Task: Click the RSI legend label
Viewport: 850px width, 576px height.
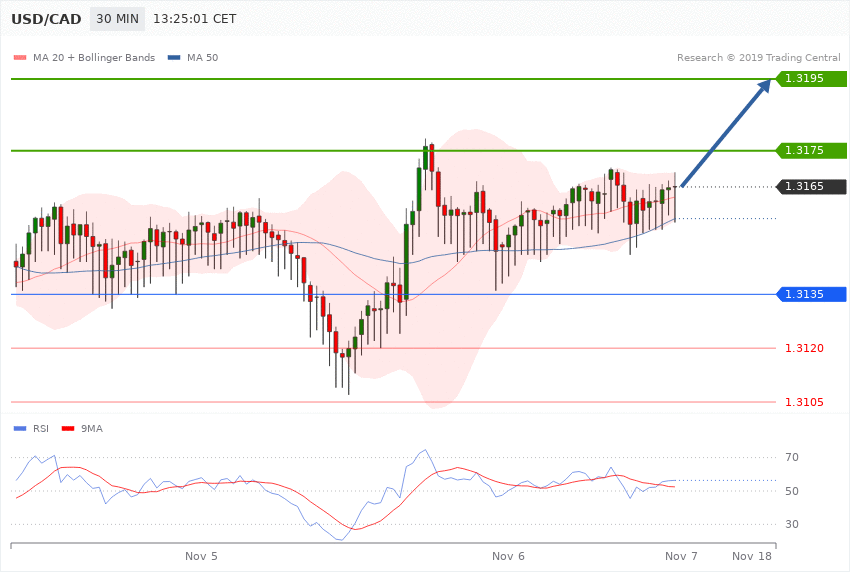Action: point(41,429)
